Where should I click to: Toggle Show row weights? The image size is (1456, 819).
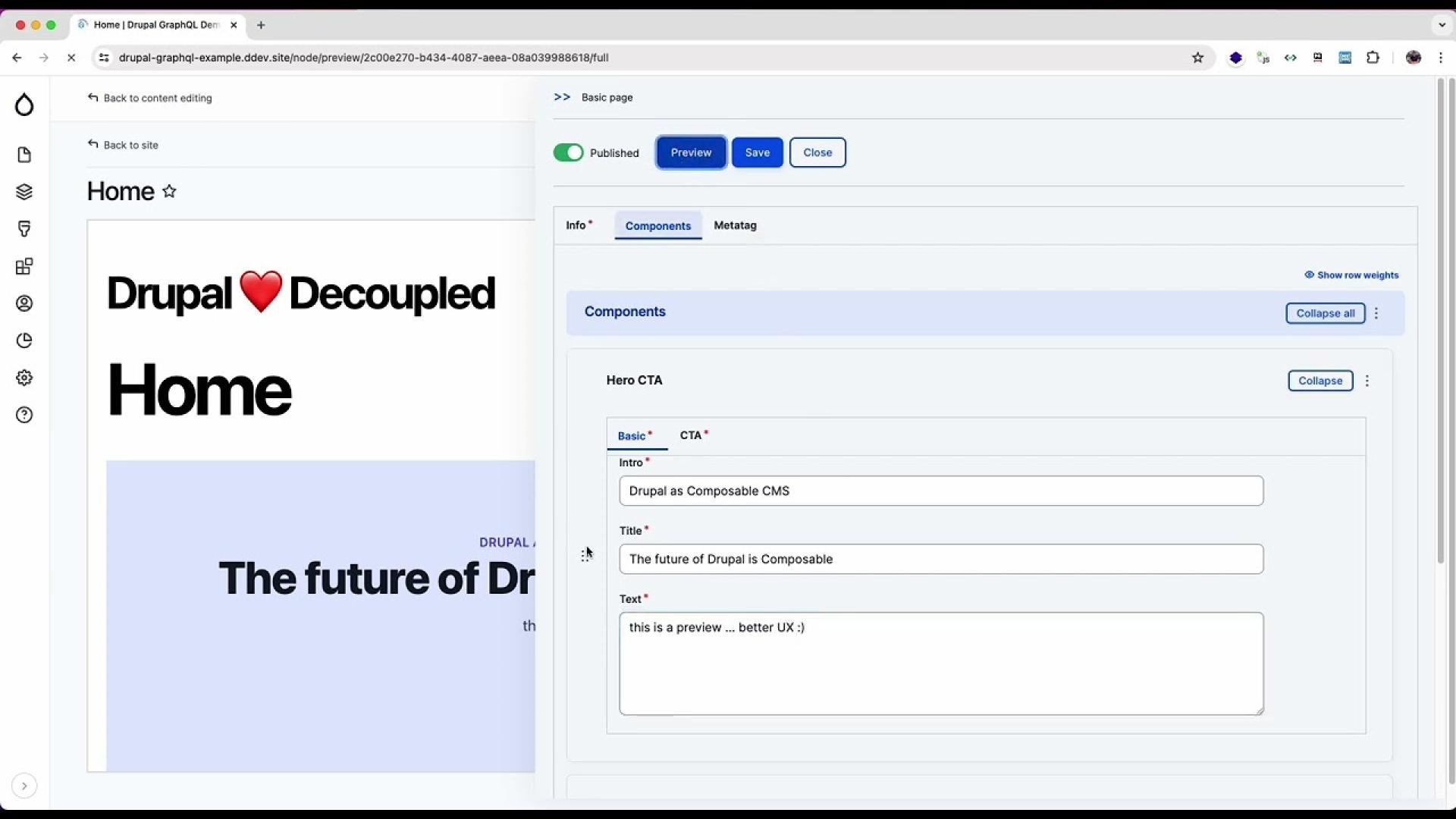coord(1351,275)
